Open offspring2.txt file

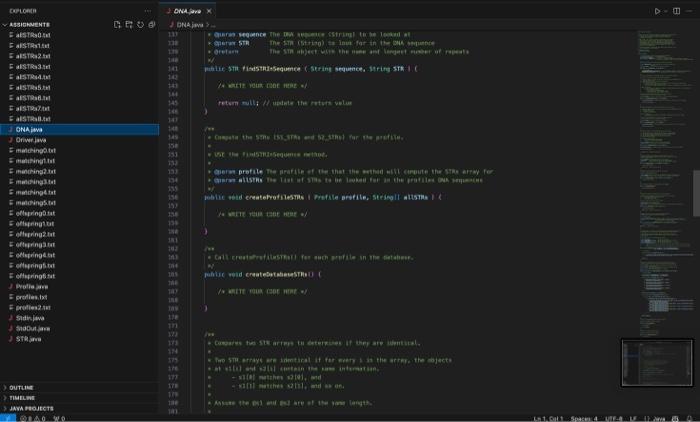36,234
